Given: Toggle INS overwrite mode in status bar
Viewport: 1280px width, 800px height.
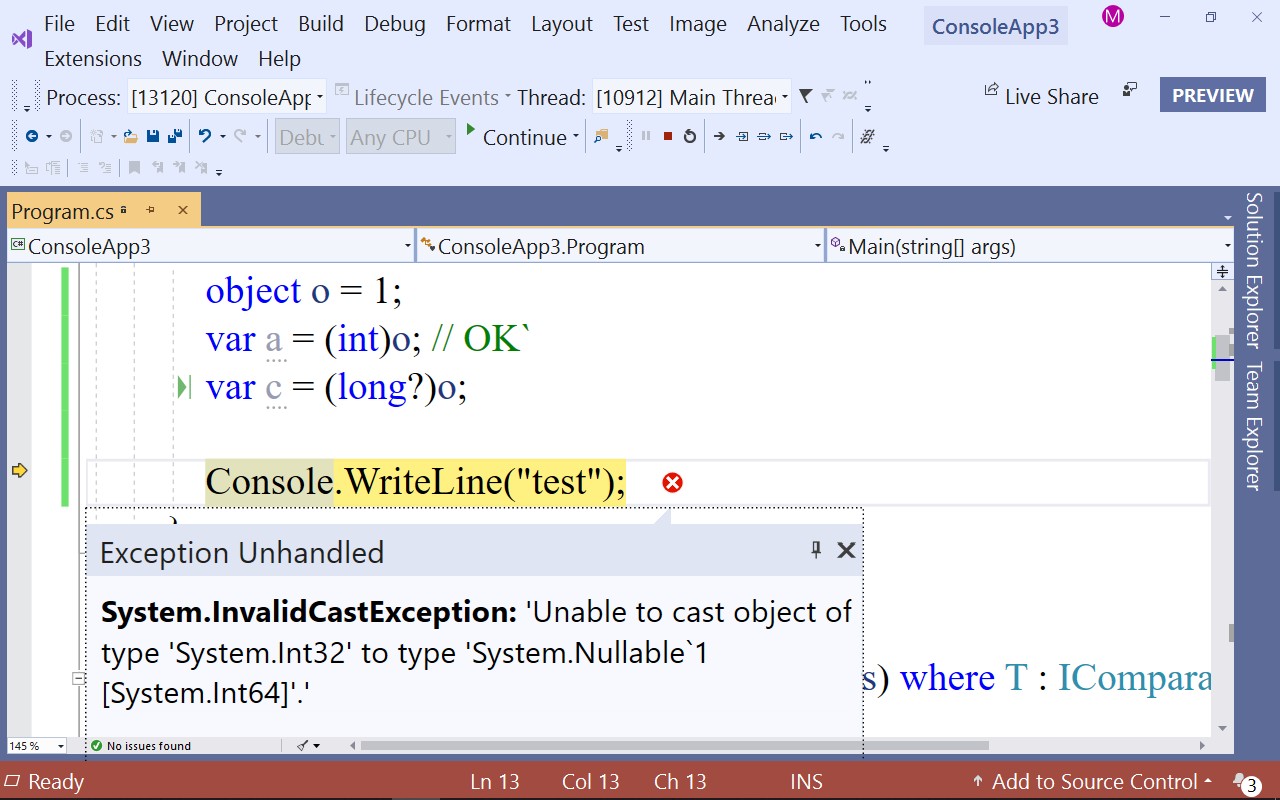Looking at the screenshot, I should 806,781.
